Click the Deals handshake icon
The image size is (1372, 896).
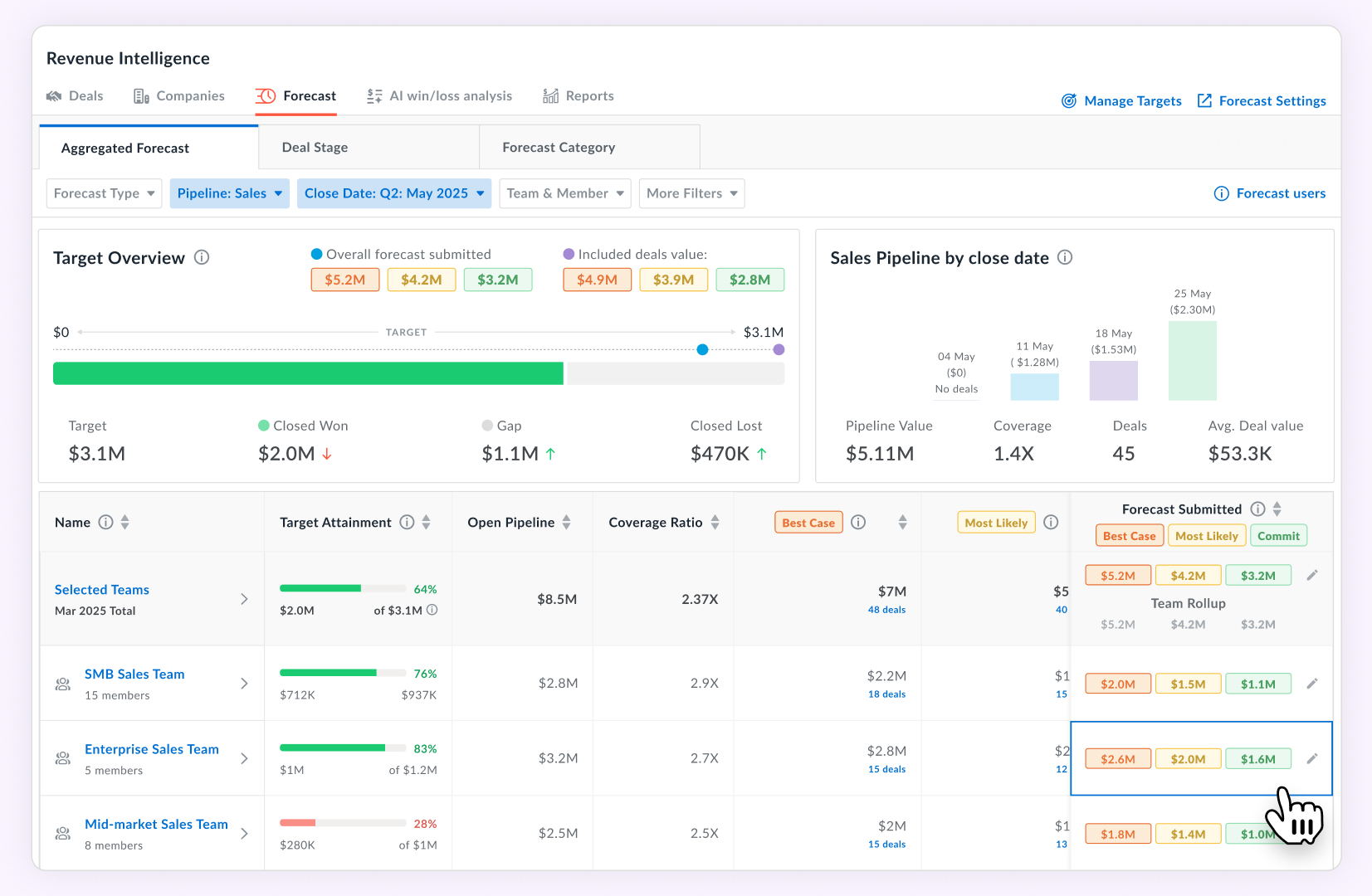[x=54, y=96]
